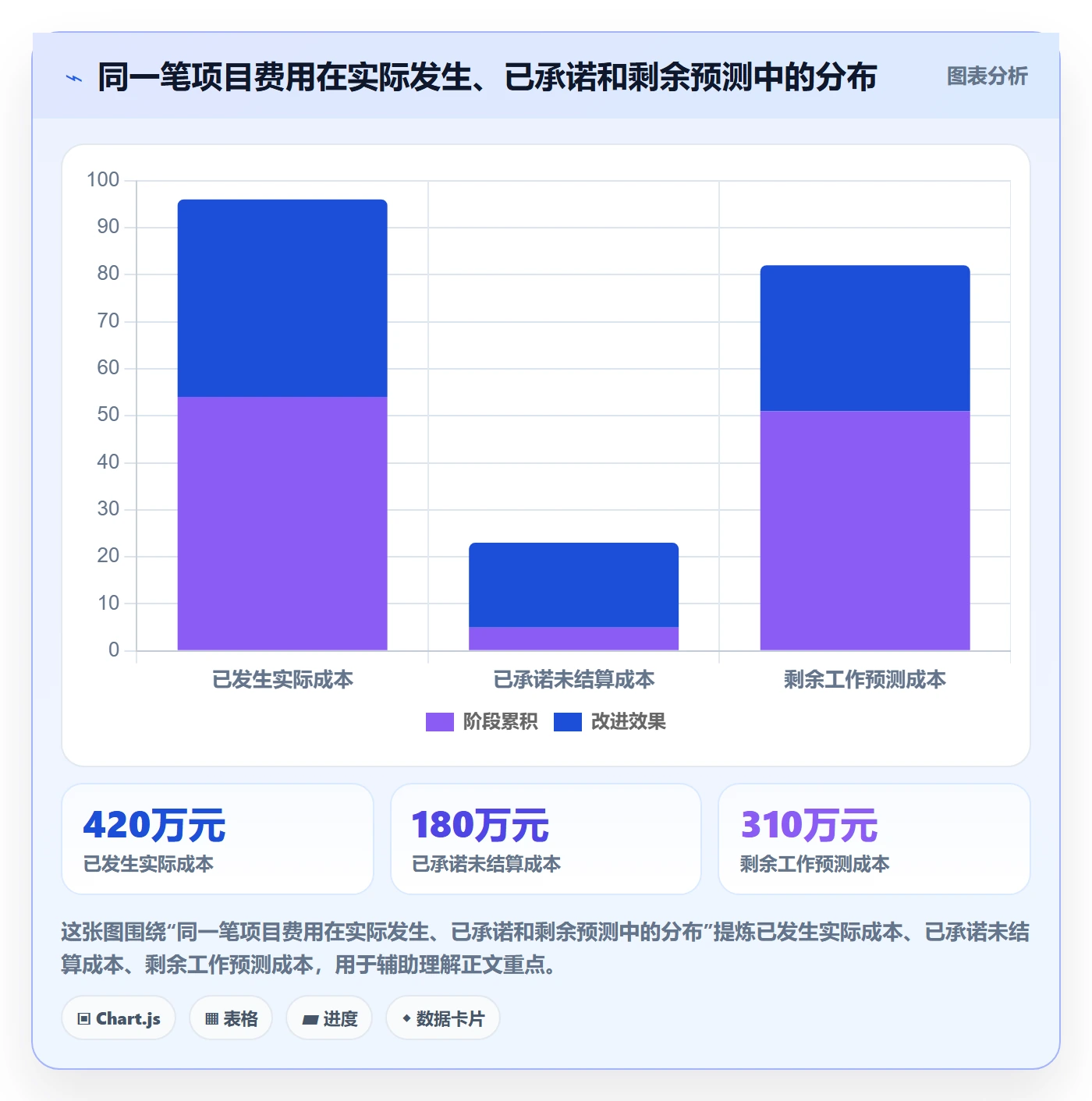1092x1101 pixels.
Task: Click the purple segment of 已承诺未结算成本 bar
Action: [573, 639]
